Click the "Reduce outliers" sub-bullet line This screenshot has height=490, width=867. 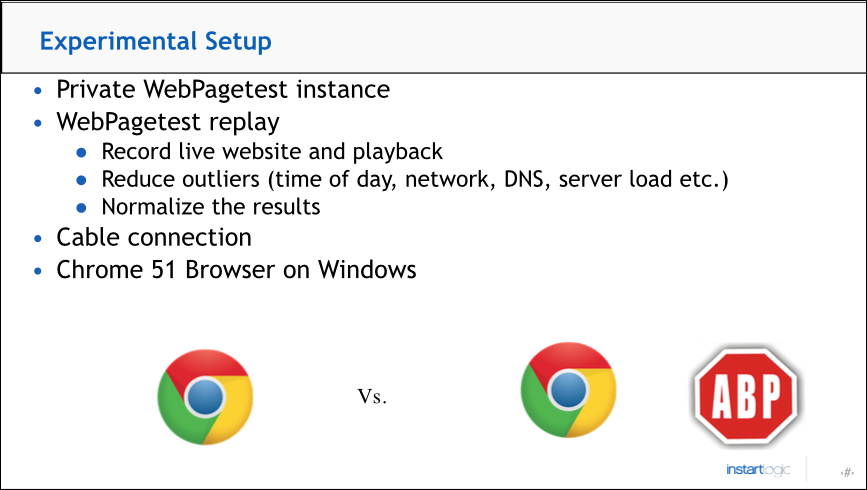(415, 179)
